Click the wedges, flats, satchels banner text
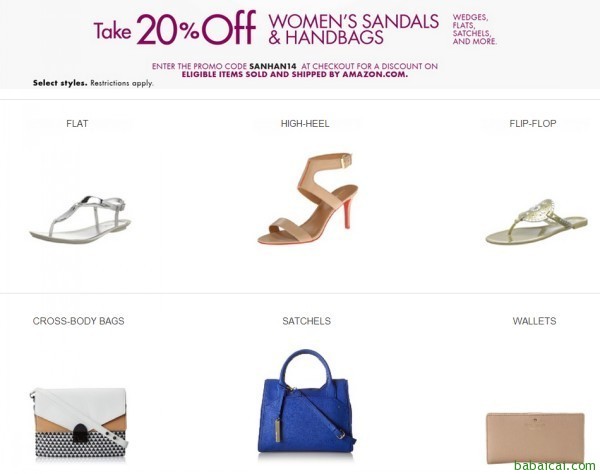This screenshot has width=600, height=474. [x=475, y=30]
